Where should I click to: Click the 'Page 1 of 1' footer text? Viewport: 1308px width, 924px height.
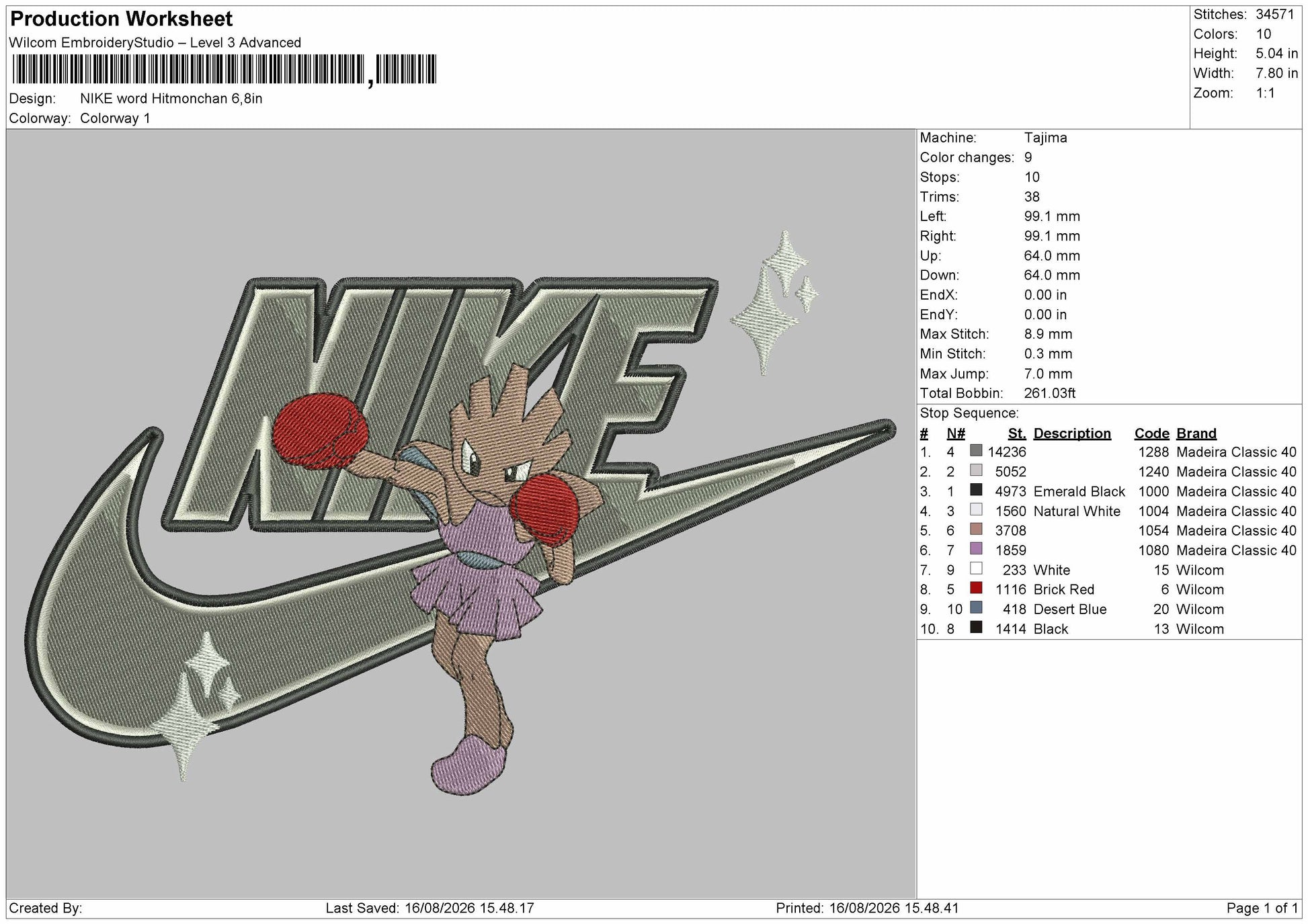click(1262, 909)
